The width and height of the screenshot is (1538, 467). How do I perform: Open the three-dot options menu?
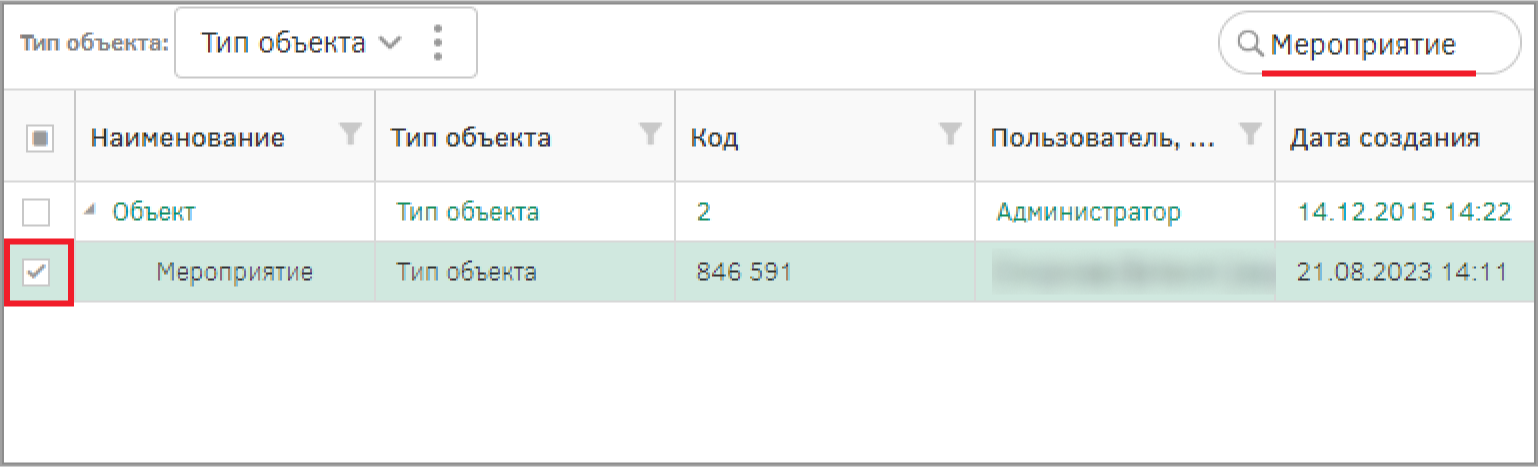(436, 43)
